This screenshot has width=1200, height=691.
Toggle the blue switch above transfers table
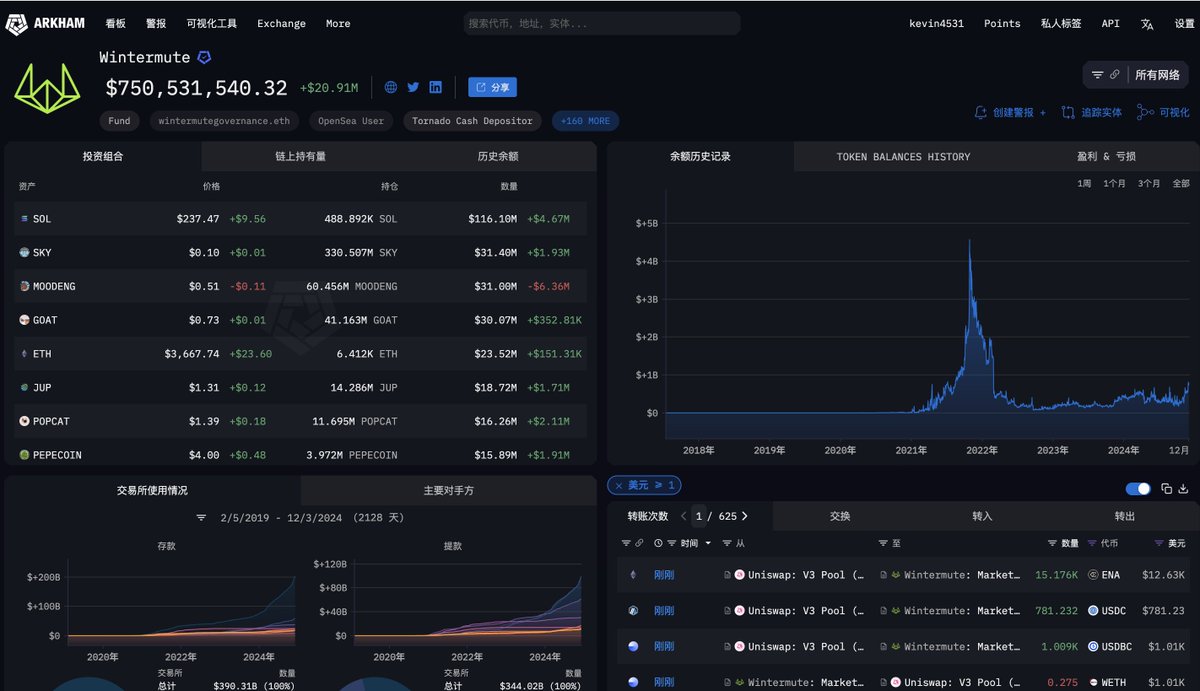1138,489
